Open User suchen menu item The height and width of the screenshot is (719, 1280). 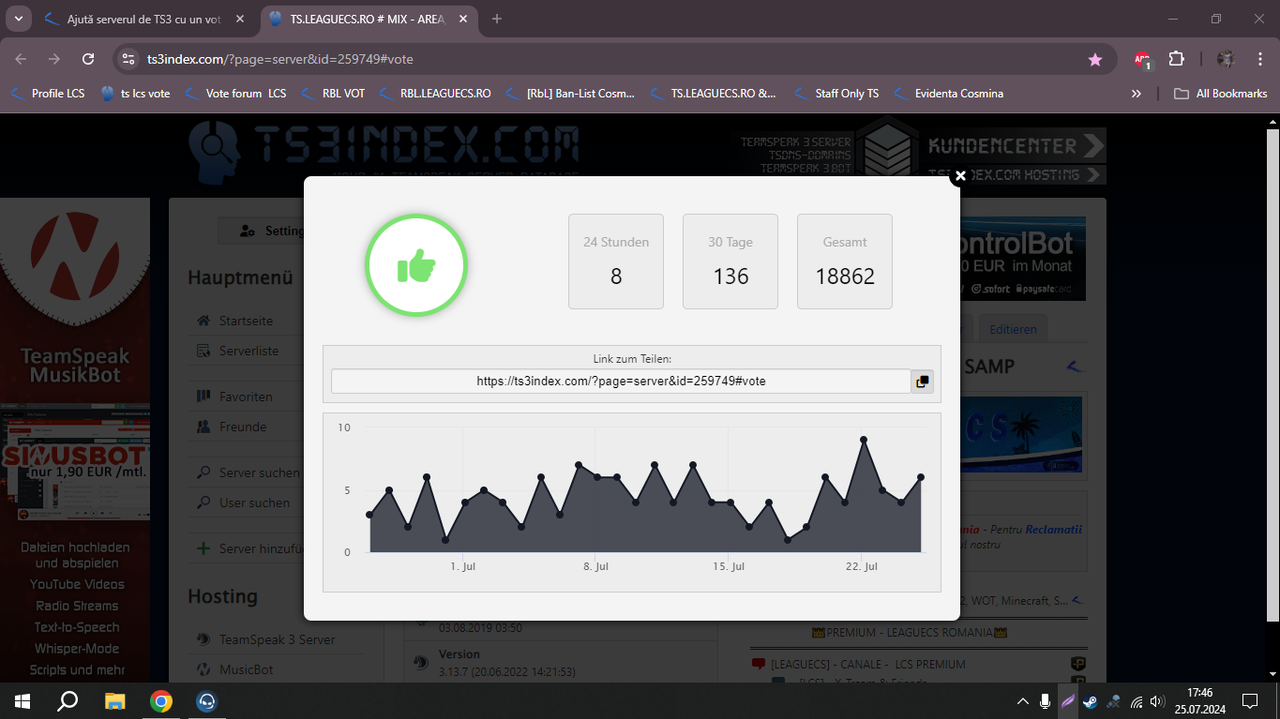[x=254, y=502]
